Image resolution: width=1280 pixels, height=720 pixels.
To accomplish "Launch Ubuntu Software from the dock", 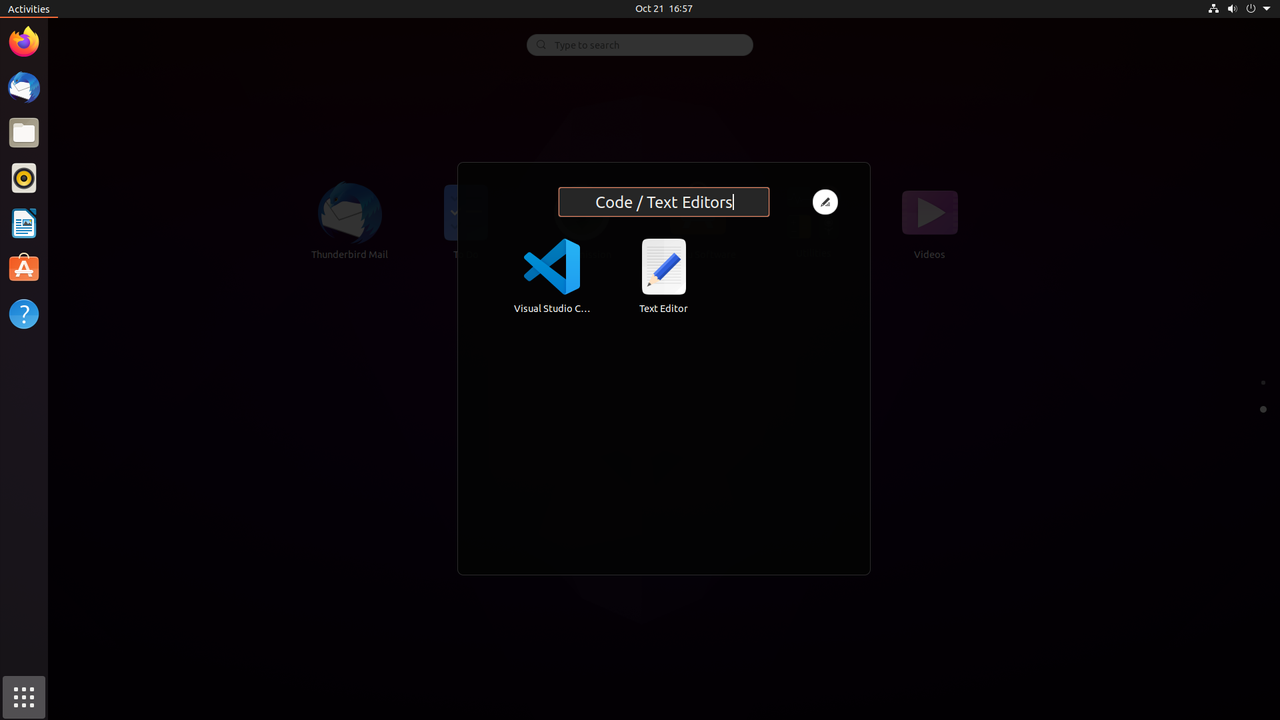I will pyautogui.click(x=24, y=268).
